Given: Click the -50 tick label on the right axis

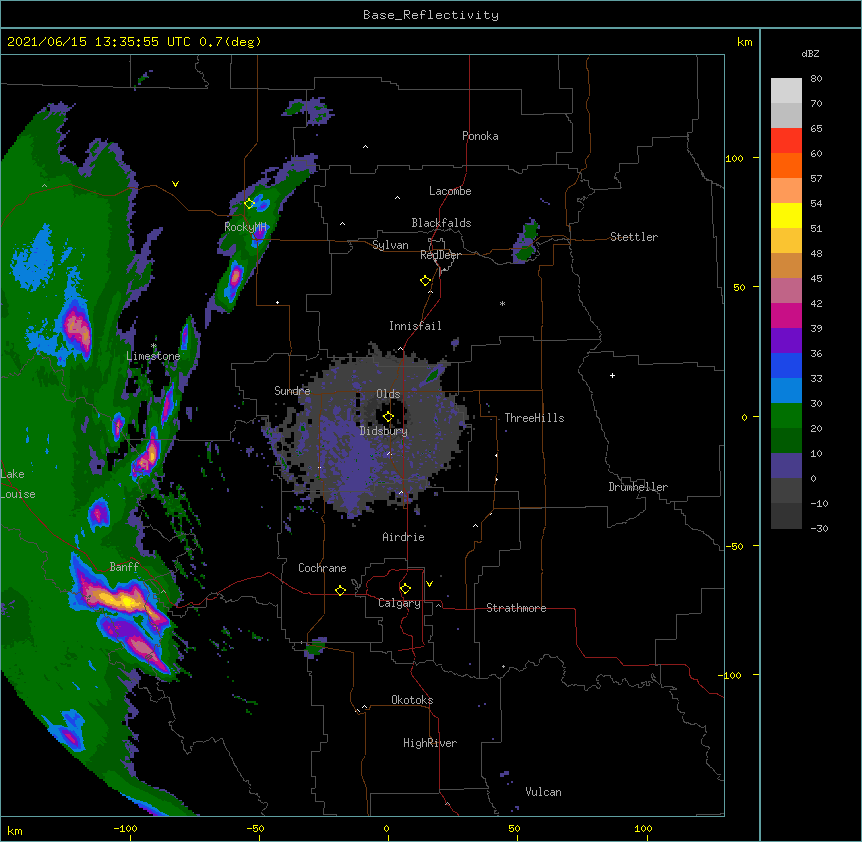Looking at the screenshot, I should click(x=734, y=546).
